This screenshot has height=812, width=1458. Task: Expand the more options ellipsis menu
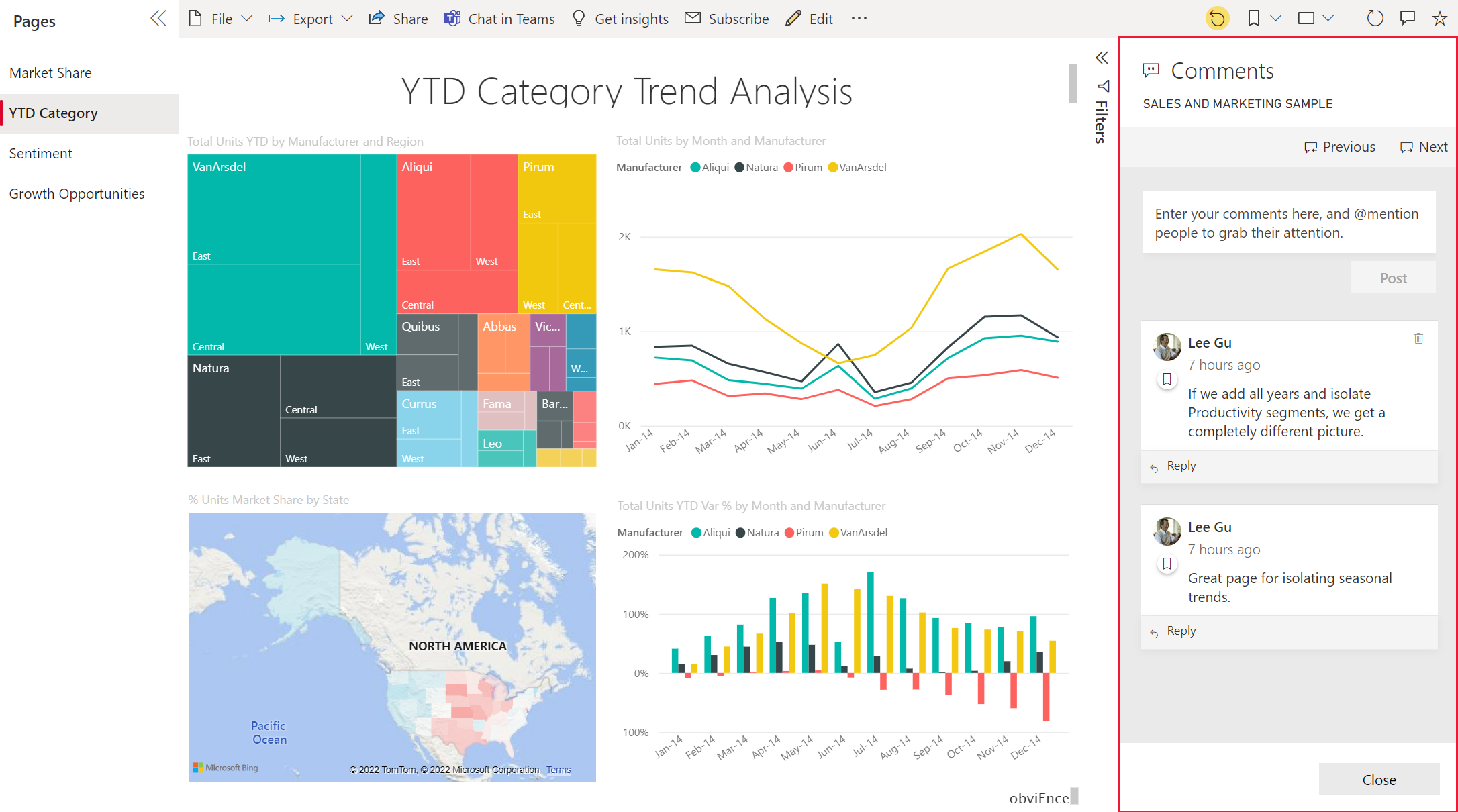coord(859,18)
